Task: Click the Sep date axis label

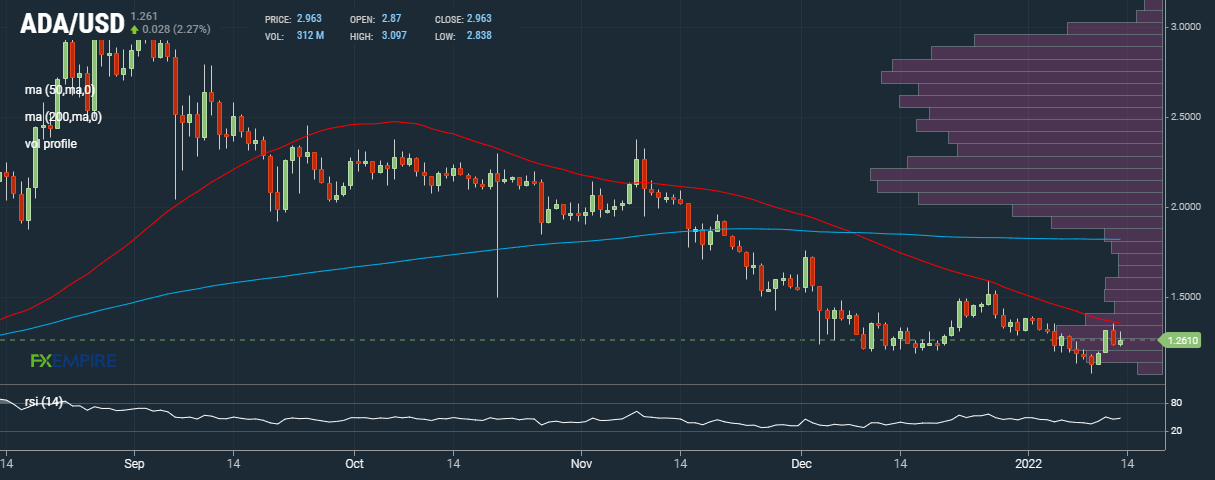Action: [x=136, y=465]
